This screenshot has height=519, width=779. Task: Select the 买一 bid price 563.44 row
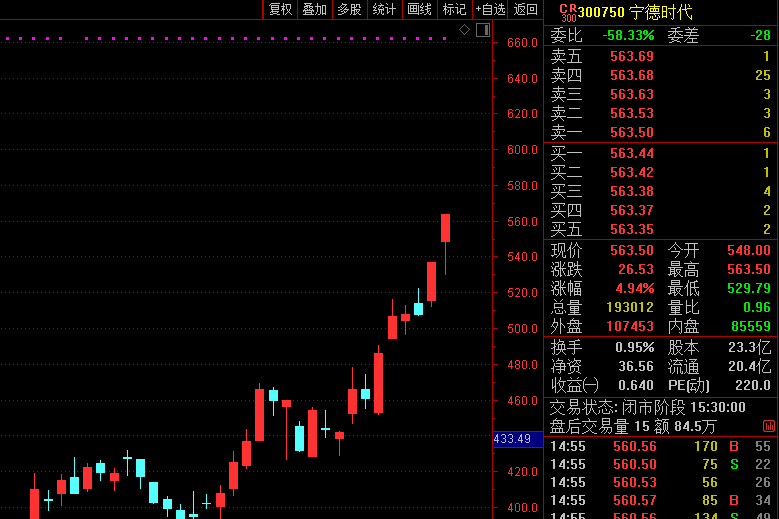pos(660,153)
